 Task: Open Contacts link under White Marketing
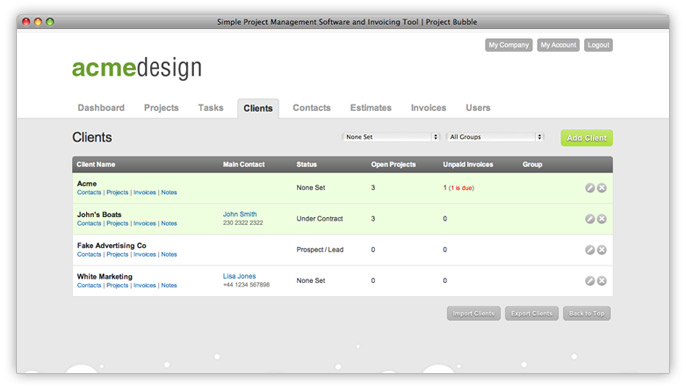click(x=89, y=286)
